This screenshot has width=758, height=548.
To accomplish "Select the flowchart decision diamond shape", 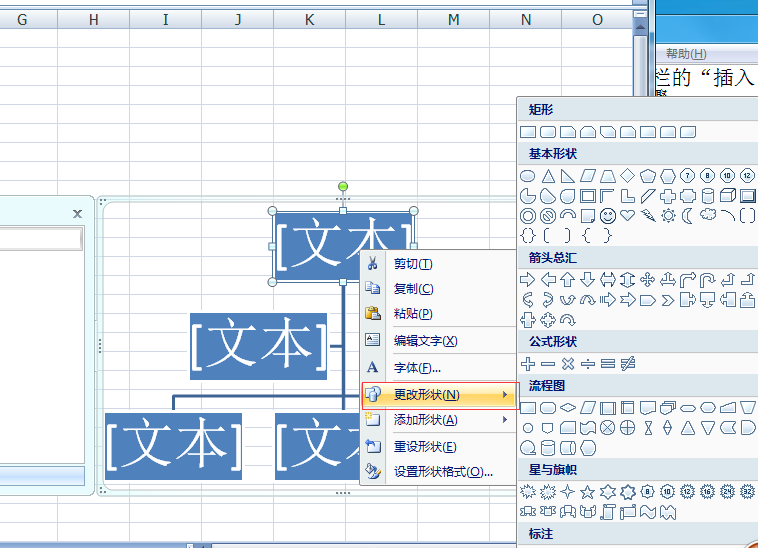I will [568, 408].
